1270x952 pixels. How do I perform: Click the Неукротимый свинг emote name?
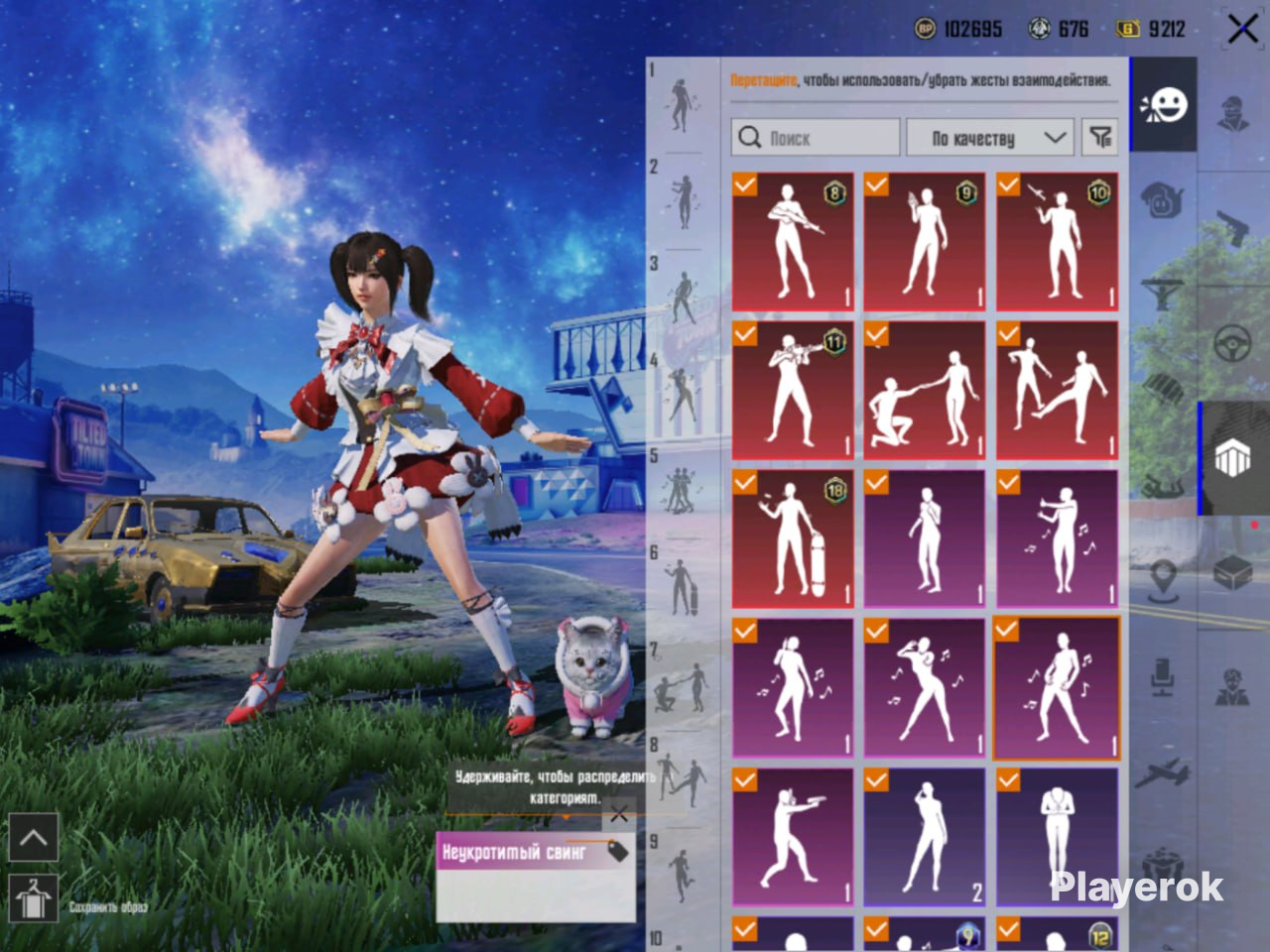pyautogui.click(x=514, y=852)
